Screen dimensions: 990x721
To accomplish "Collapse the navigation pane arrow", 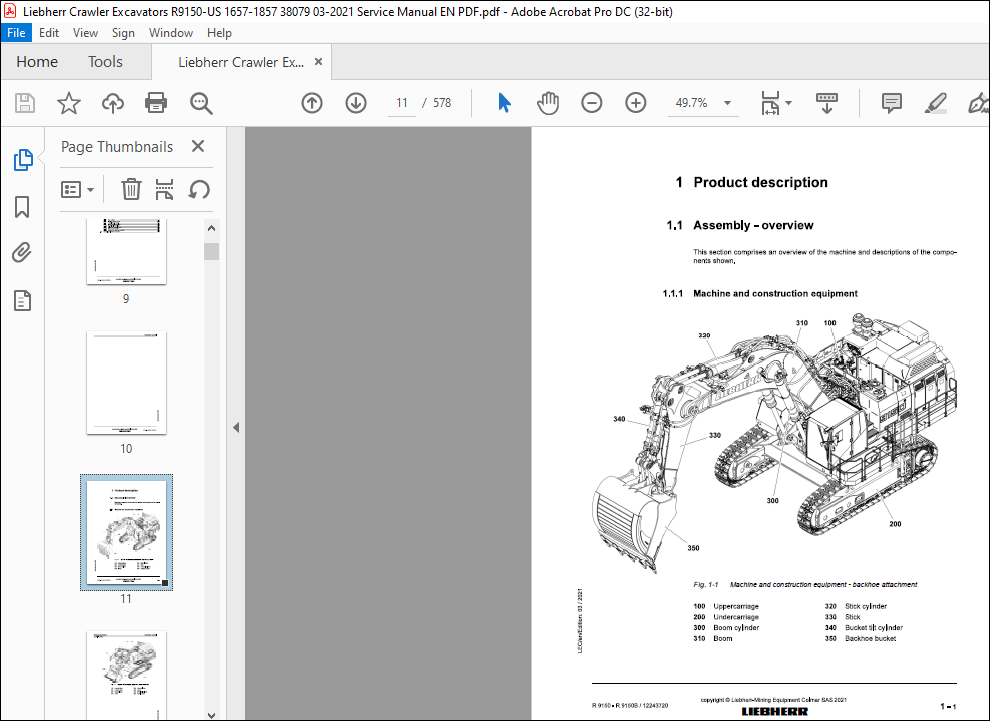I will pyautogui.click(x=236, y=427).
